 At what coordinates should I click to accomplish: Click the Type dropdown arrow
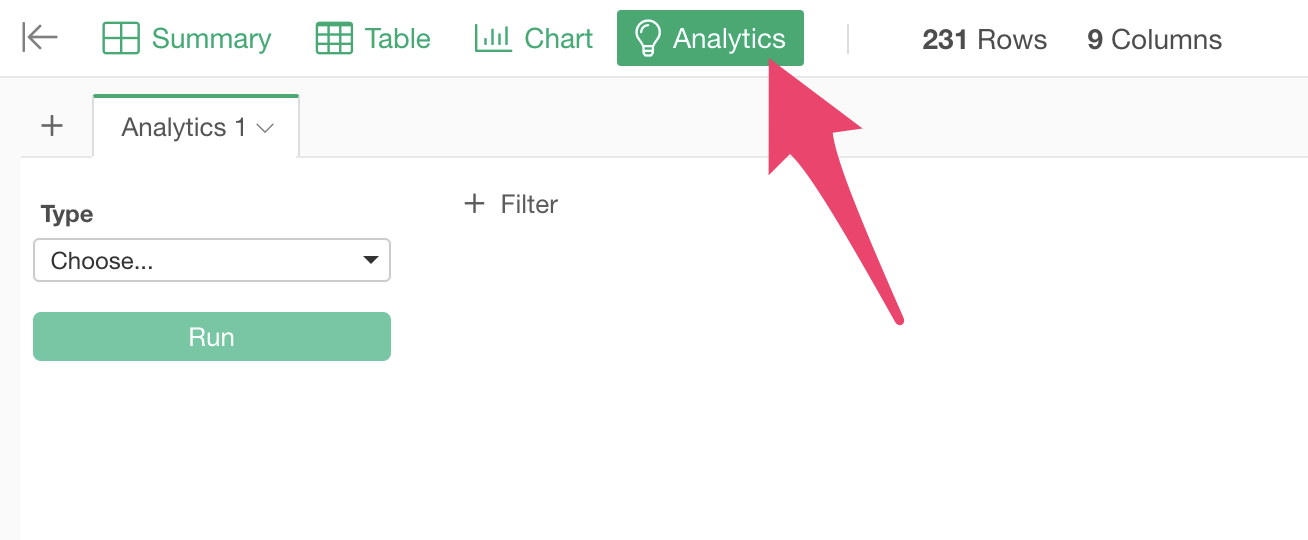[x=371, y=261]
